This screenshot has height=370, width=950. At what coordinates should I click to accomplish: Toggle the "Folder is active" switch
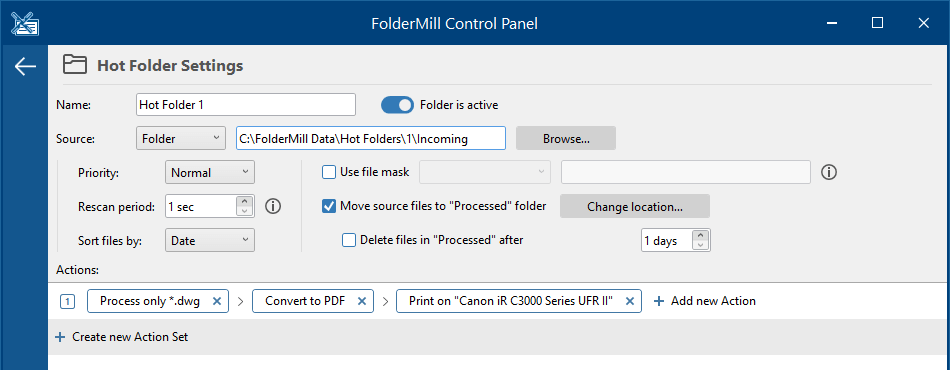click(397, 105)
